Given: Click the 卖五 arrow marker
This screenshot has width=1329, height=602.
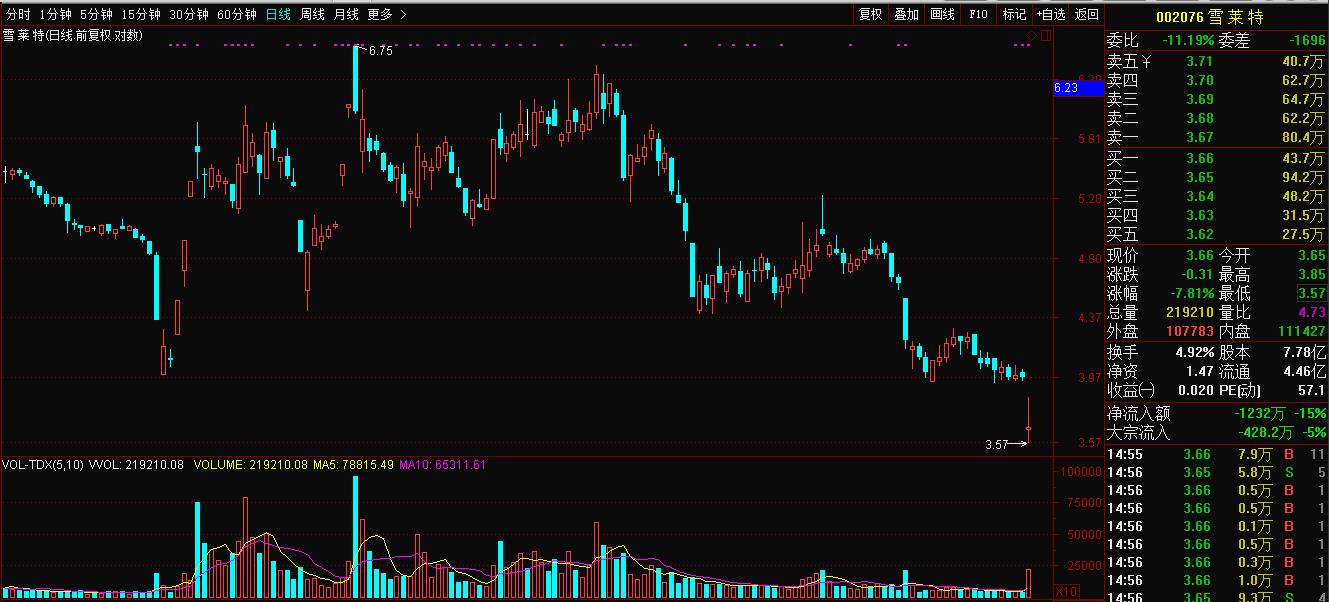Looking at the screenshot, I should pyautogui.click(x=1147, y=62).
